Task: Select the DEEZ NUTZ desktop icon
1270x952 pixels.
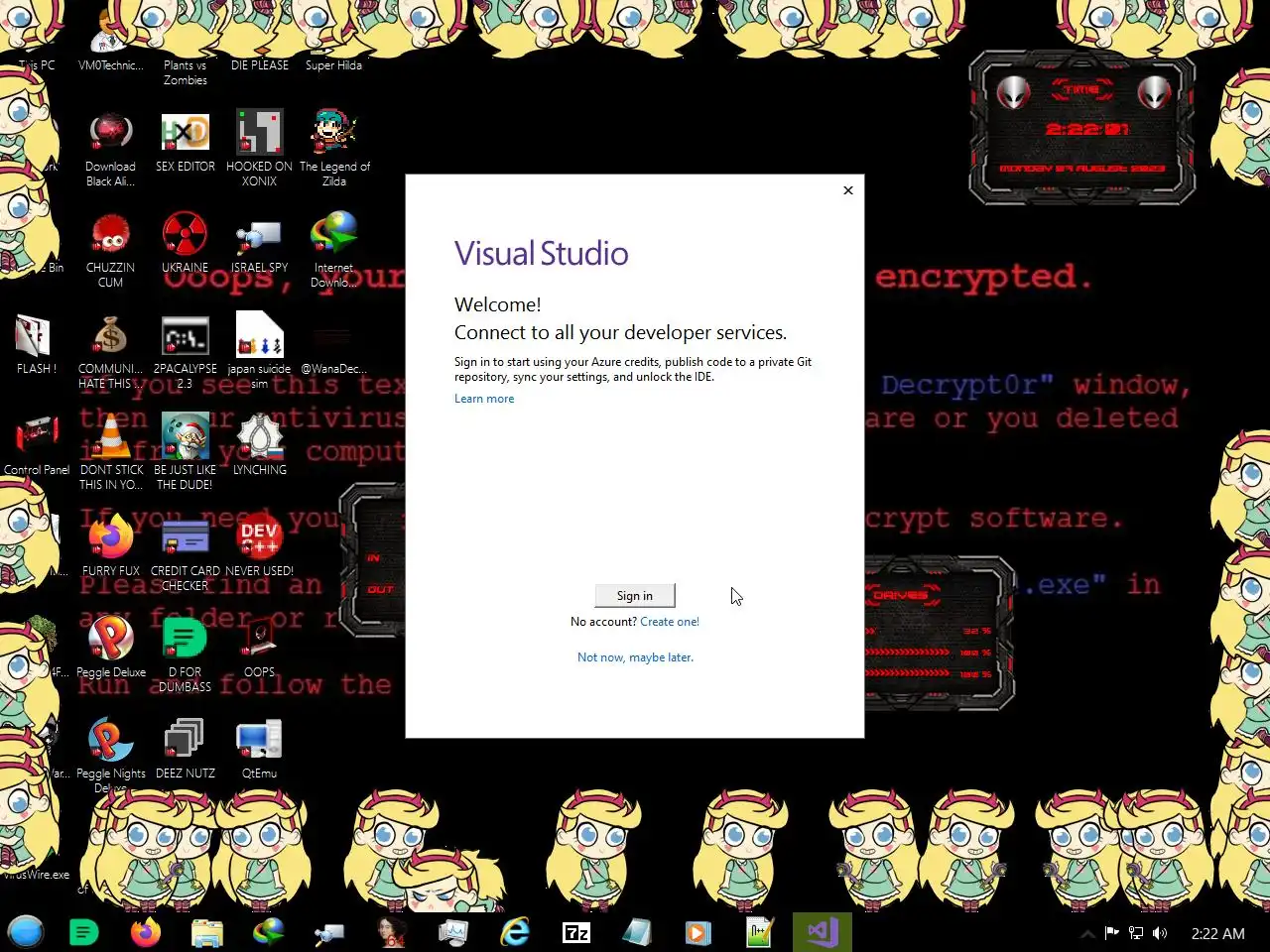Action: click(186, 749)
